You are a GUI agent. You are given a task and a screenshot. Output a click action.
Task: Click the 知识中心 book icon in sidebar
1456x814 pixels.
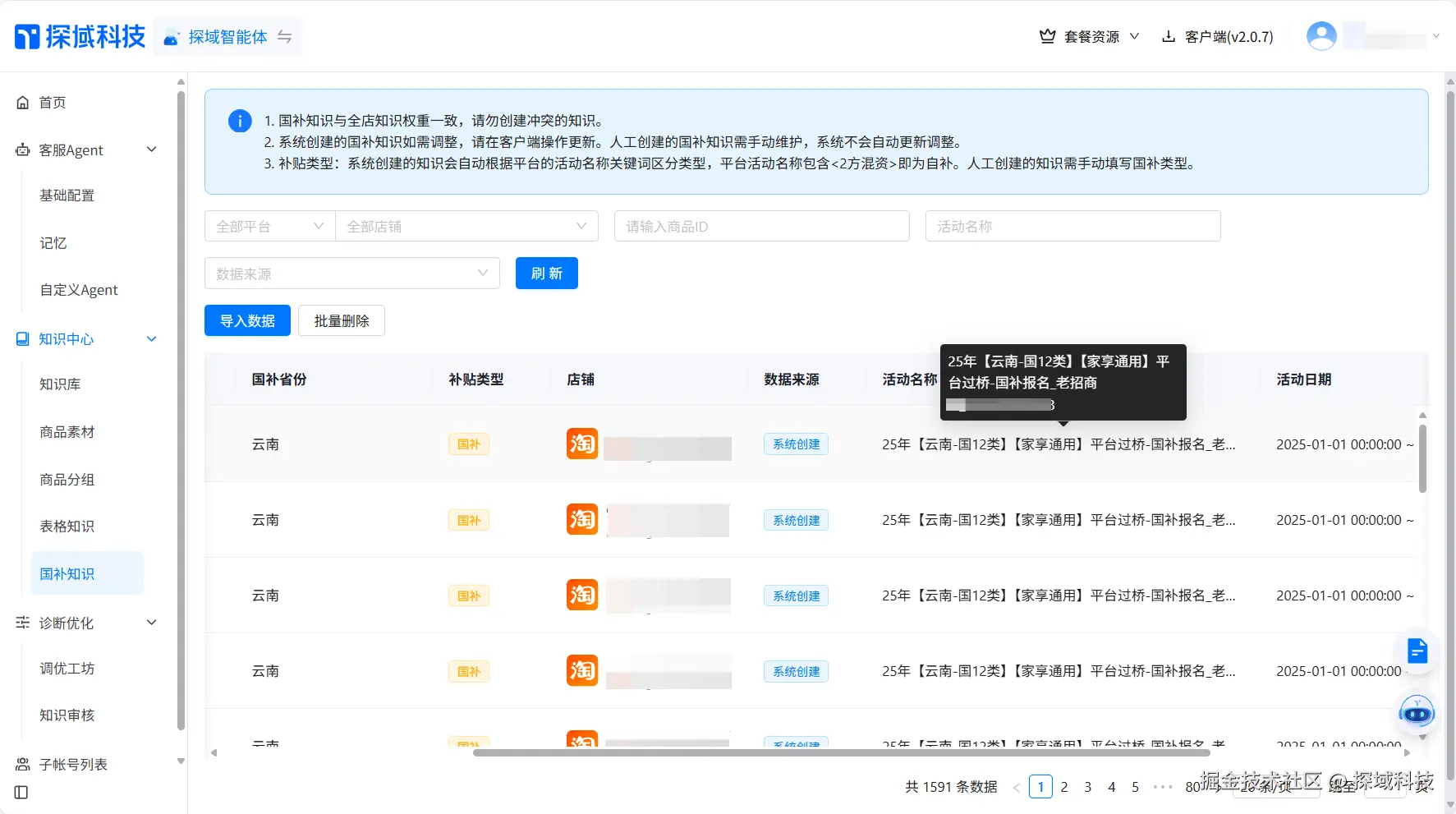coord(22,338)
